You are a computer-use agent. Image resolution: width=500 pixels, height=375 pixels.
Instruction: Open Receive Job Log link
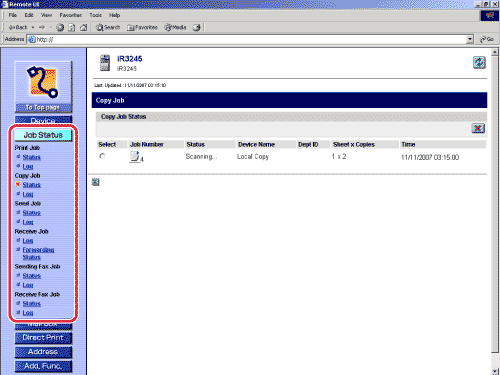pos(28,241)
